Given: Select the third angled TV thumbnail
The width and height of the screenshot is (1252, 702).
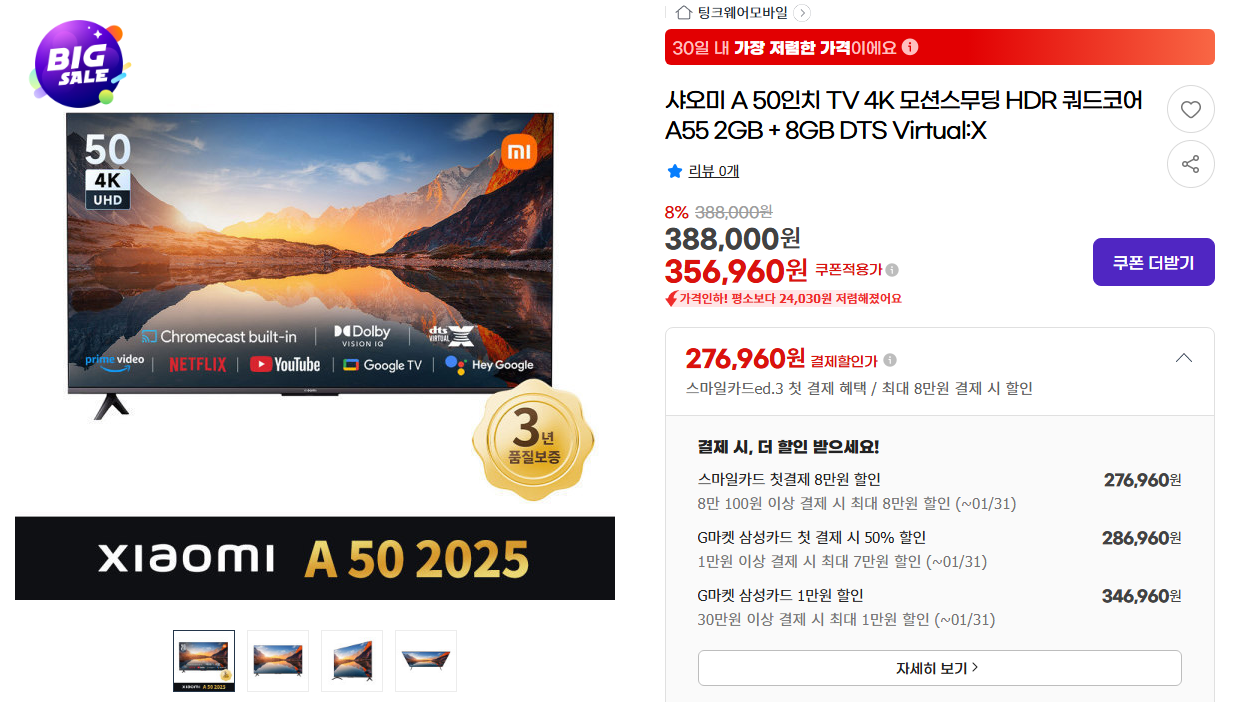Looking at the screenshot, I should pyautogui.click(x=352, y=661).
